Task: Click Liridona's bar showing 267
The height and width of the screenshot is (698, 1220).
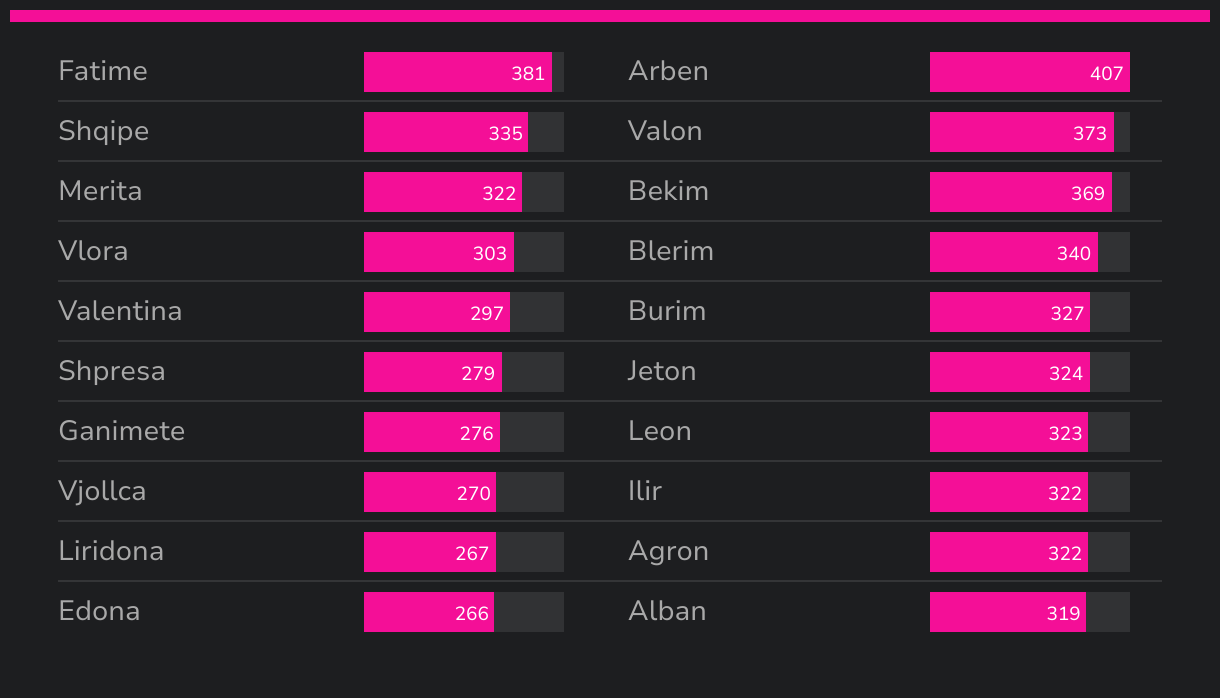Action: (x=430, y=552)
